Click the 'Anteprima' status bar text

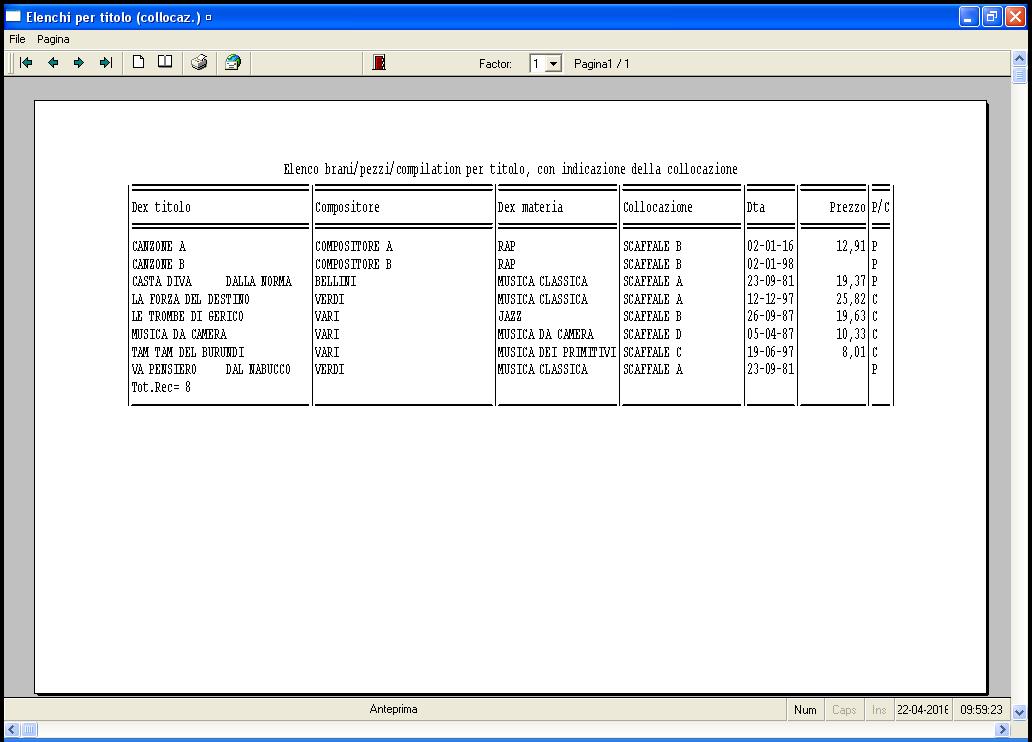click(x=394, y=709)
